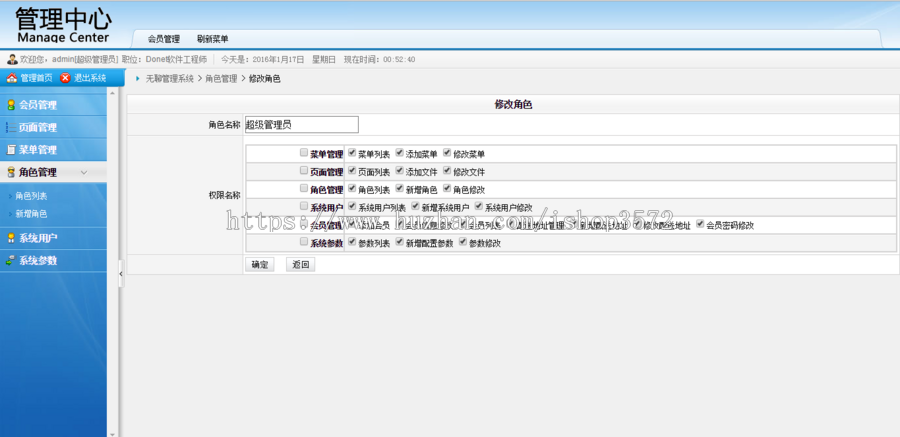The width and height of the screenshot is (900, 437).
Task: Click 角色管理 in the breadcrumb
Action: click(221, 79)
